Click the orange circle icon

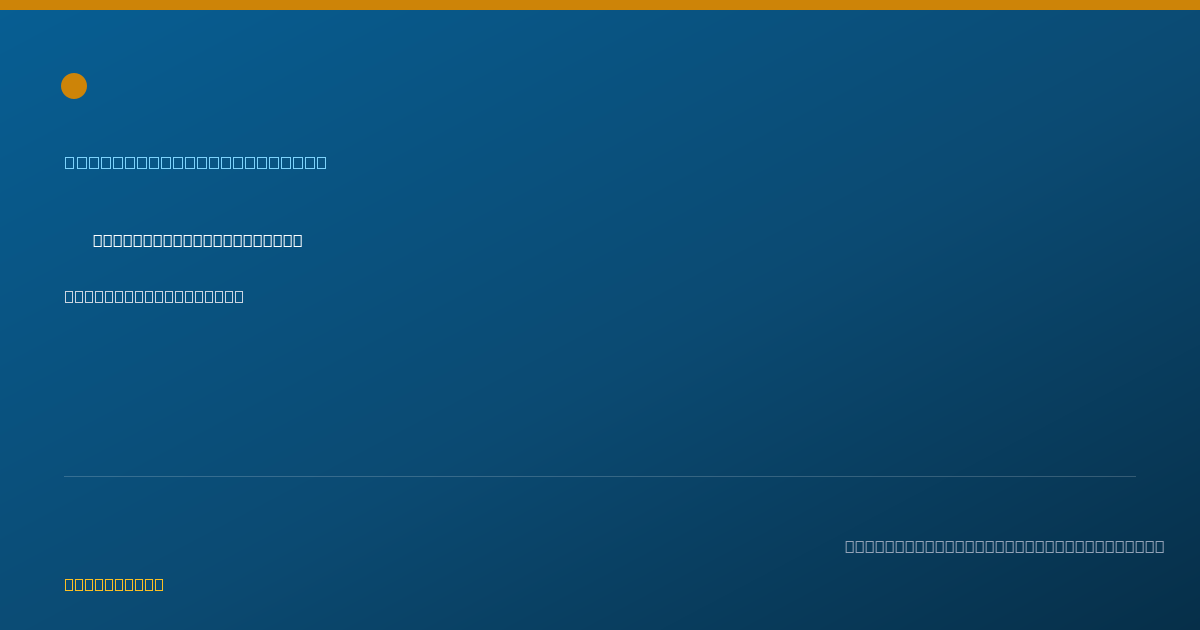74,86
